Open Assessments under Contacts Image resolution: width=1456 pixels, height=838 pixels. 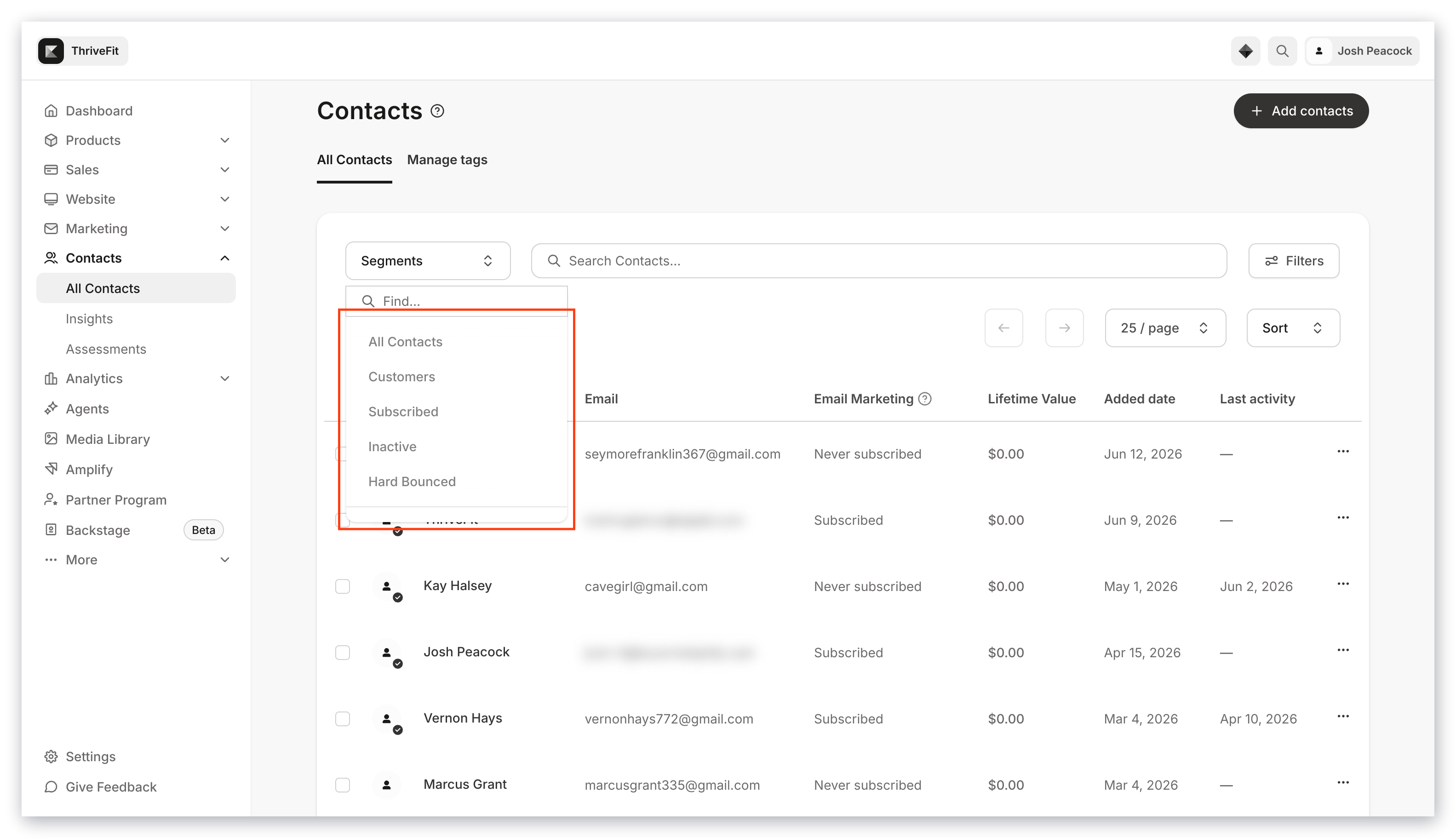tap(106, 349)
